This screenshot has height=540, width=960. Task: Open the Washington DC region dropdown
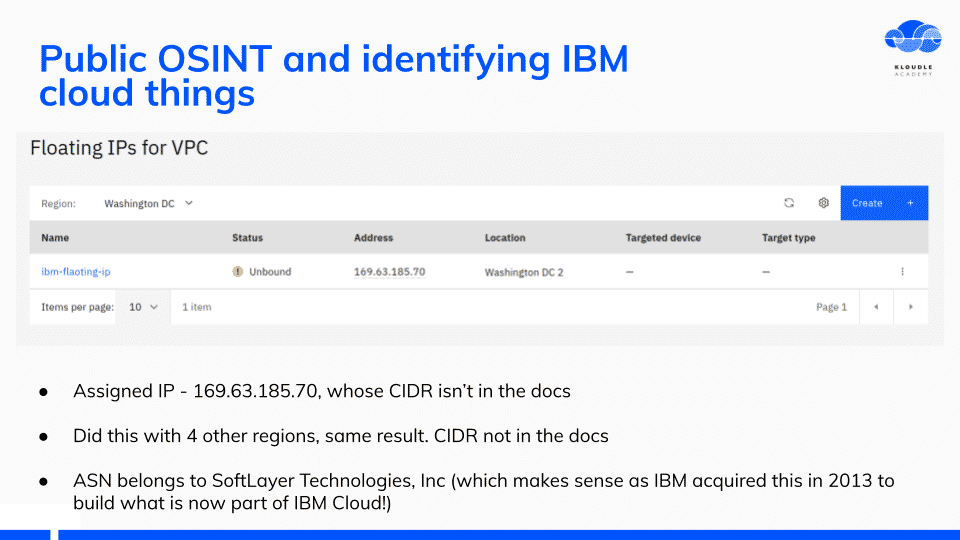click(x=148, y=203)
